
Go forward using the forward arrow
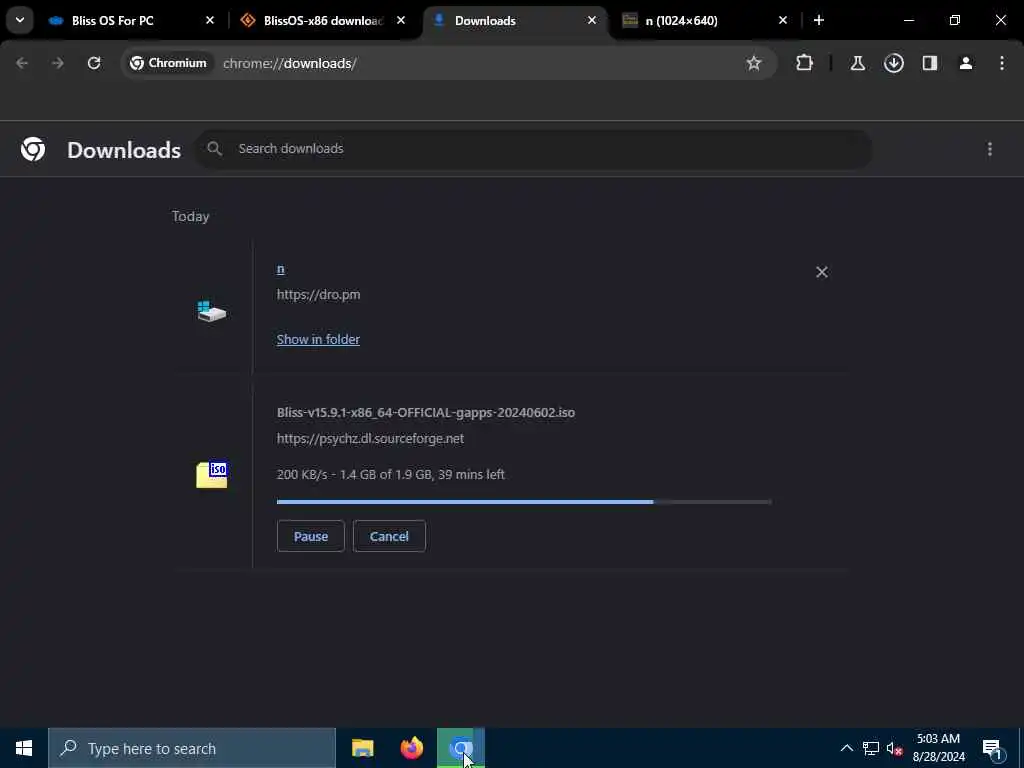click(x=57, y=63)
